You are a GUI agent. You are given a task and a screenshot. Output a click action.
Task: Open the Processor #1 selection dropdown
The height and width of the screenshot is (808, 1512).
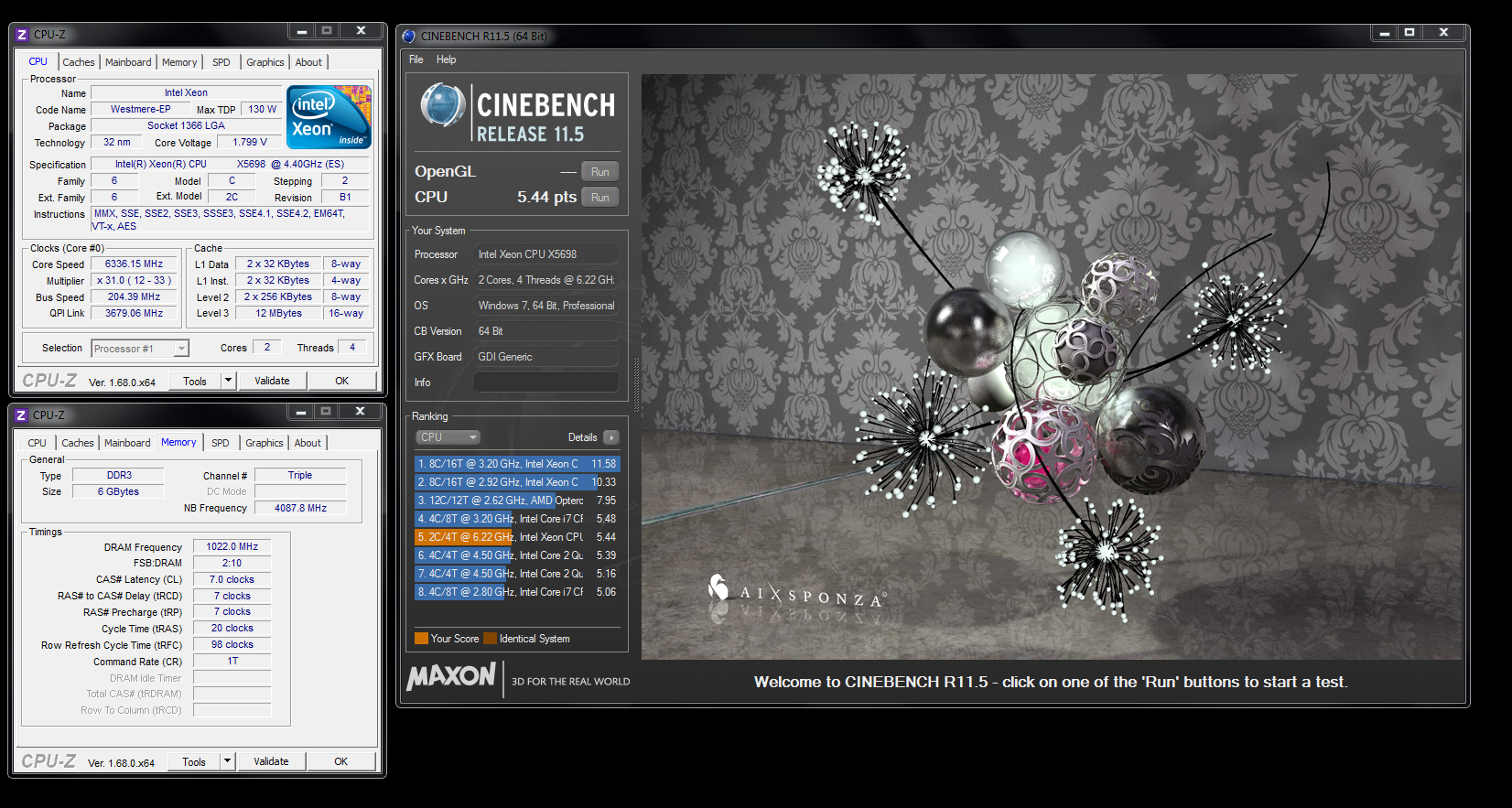140,349
